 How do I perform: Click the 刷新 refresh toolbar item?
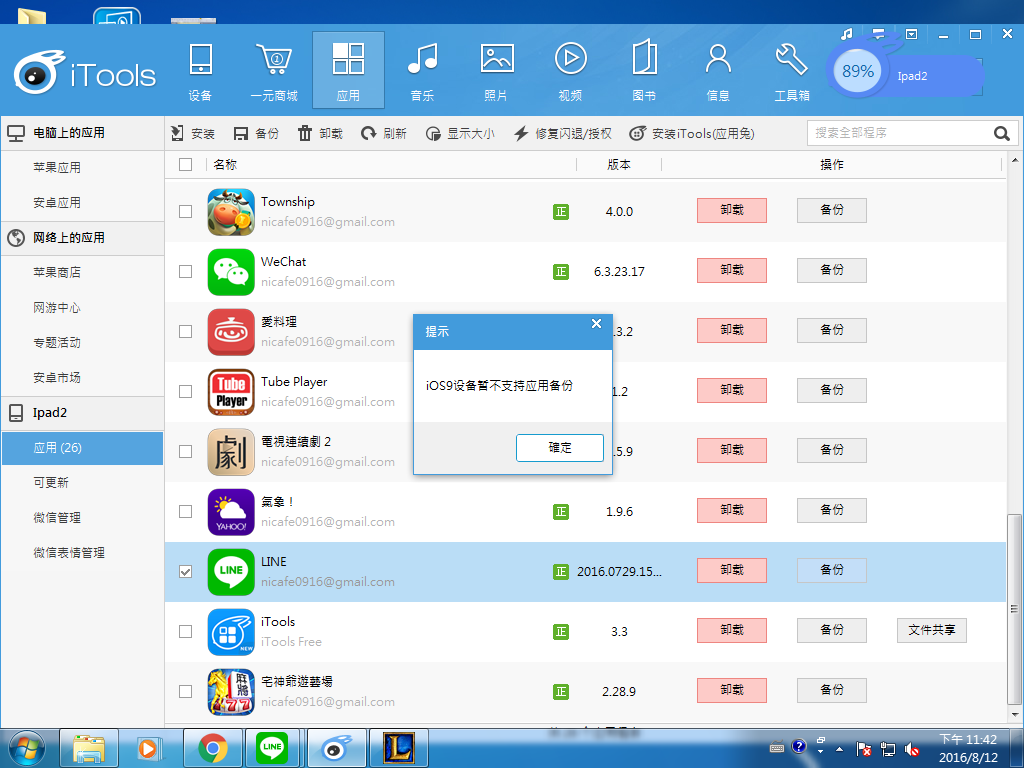384,133
